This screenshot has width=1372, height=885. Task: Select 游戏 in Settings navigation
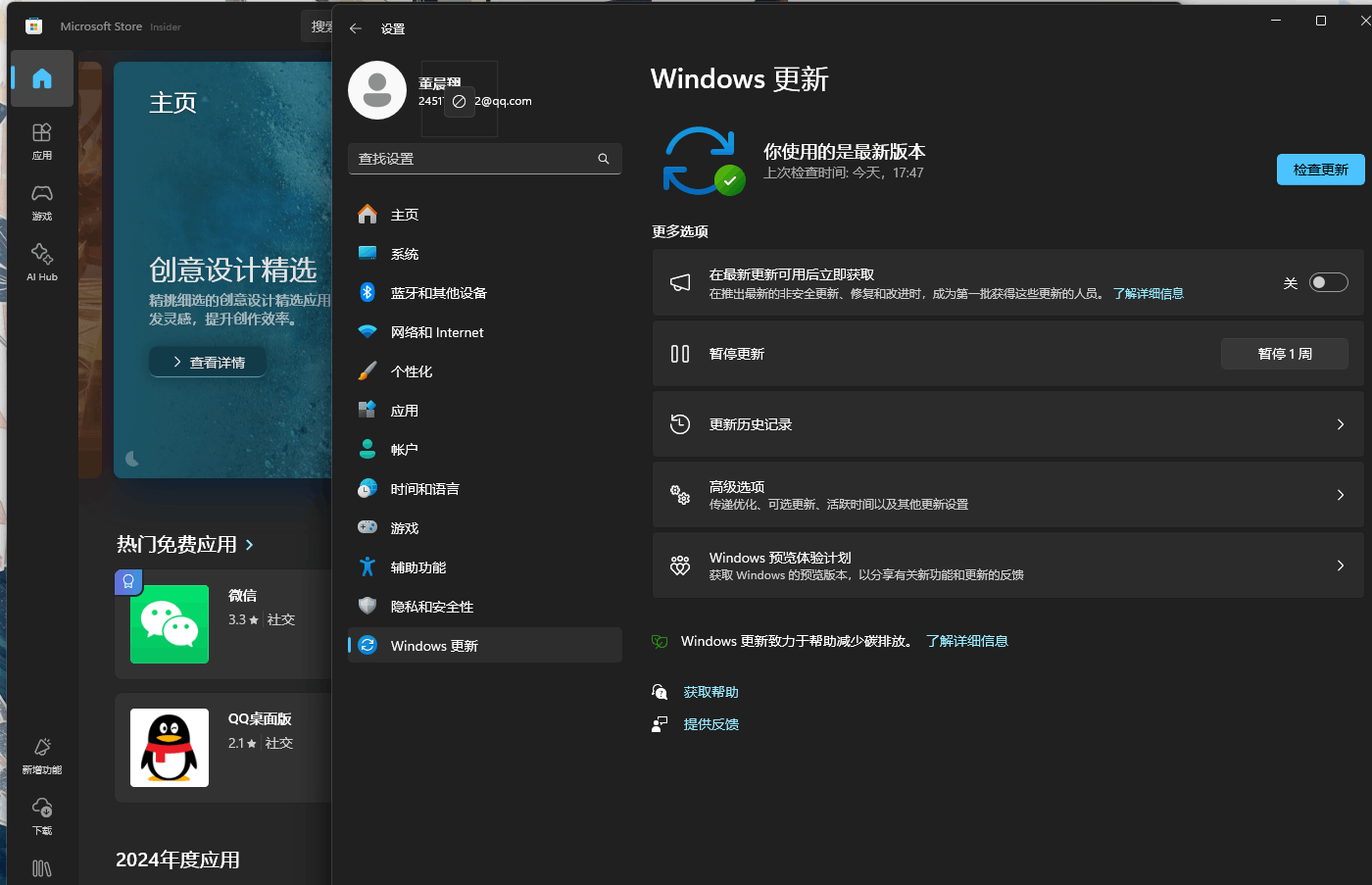(x=485, y=528)
